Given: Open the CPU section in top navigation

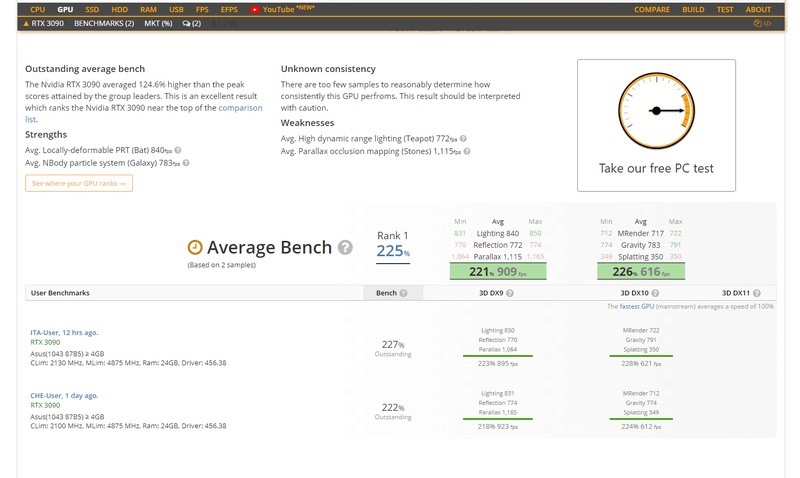Looking at the screenshot, I should (x=37, y=9).
